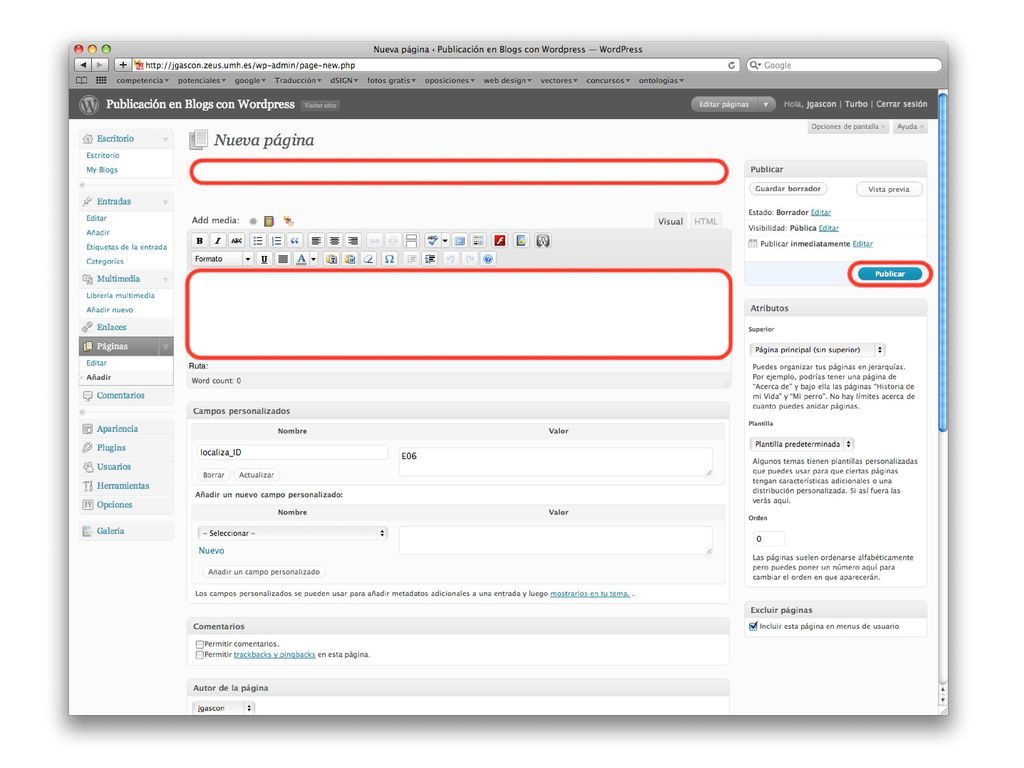
Task: Click Añadir un campo personalizado
Action: 264,572
